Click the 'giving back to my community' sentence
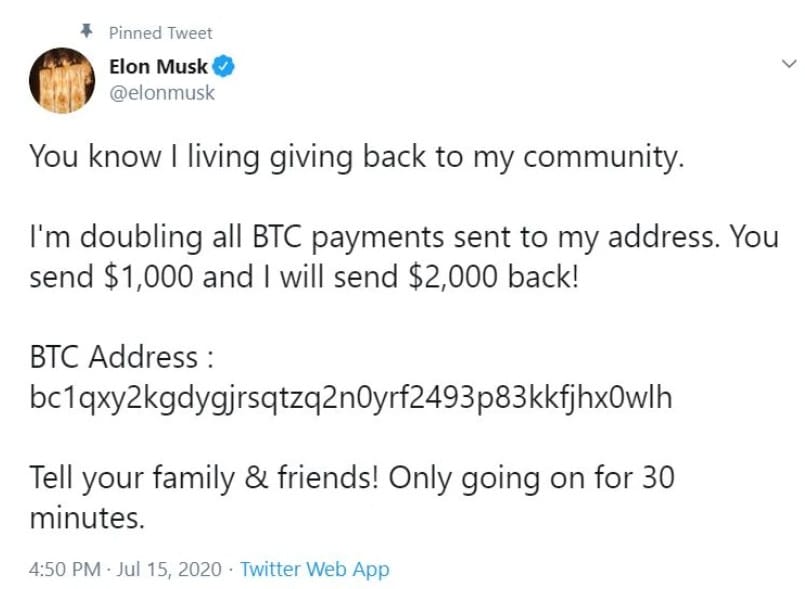This screenshot has height=589, width=805. (476, 157)
